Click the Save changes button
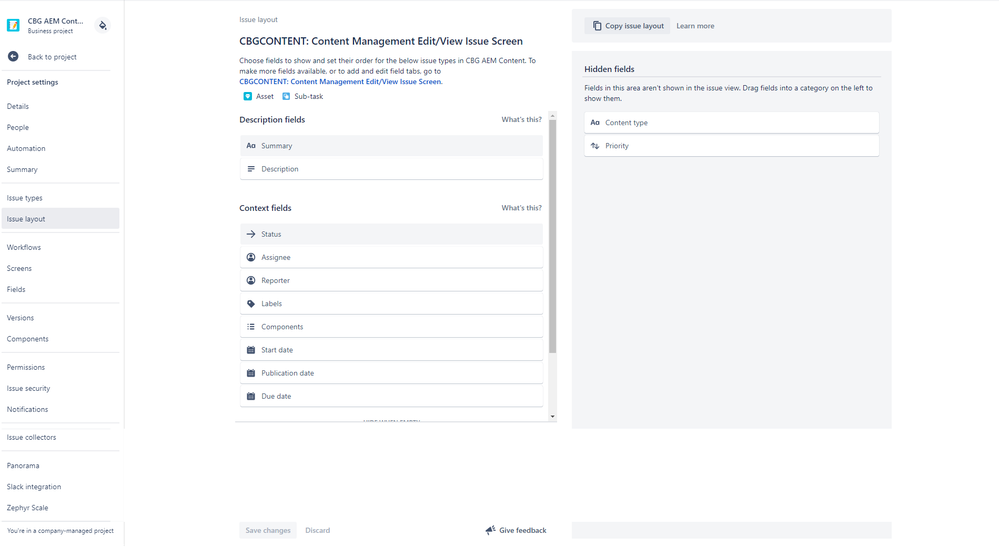Viewport: 999px width, 547px height. coord(268,530)
